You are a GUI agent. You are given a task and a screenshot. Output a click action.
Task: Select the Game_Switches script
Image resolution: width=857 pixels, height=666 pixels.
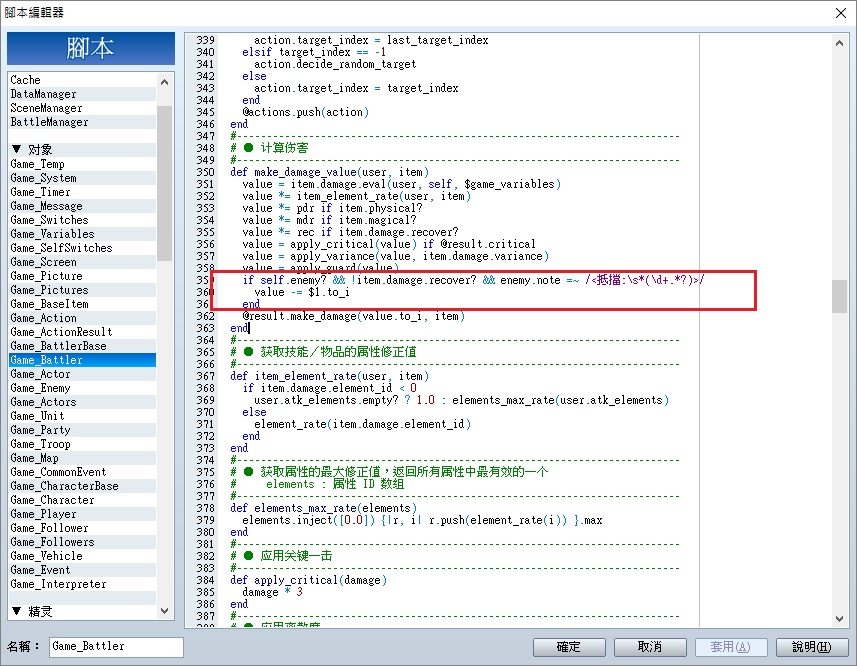[x=83, y=220]
